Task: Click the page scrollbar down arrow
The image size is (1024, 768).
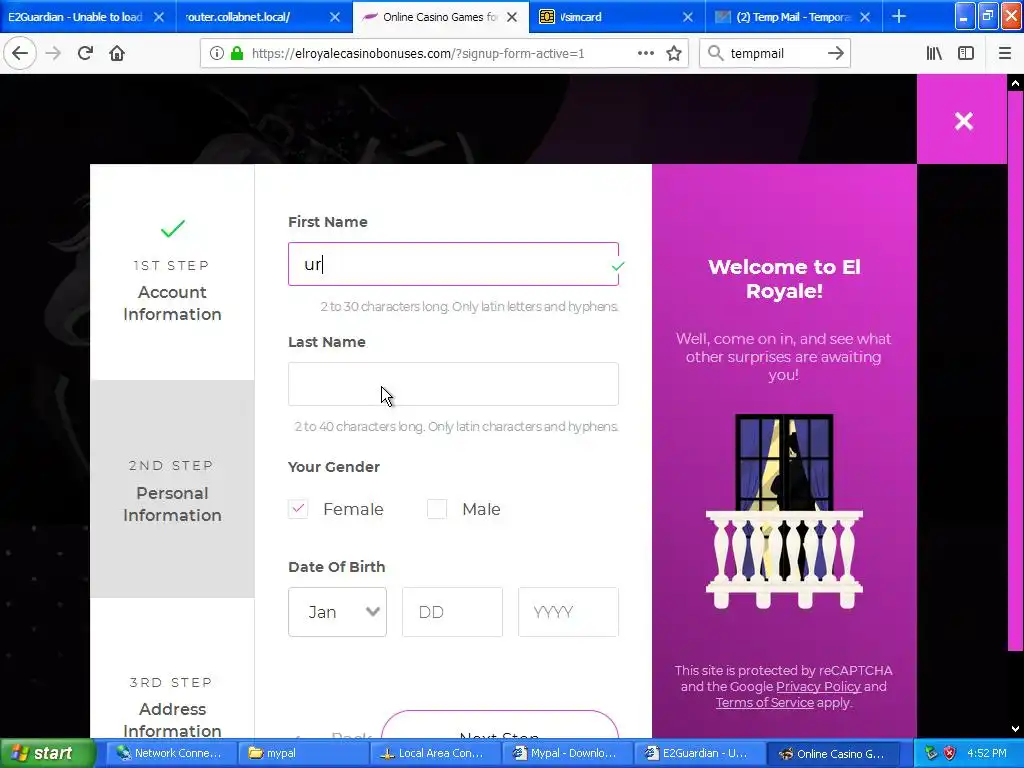Action: coord(1015,729)
